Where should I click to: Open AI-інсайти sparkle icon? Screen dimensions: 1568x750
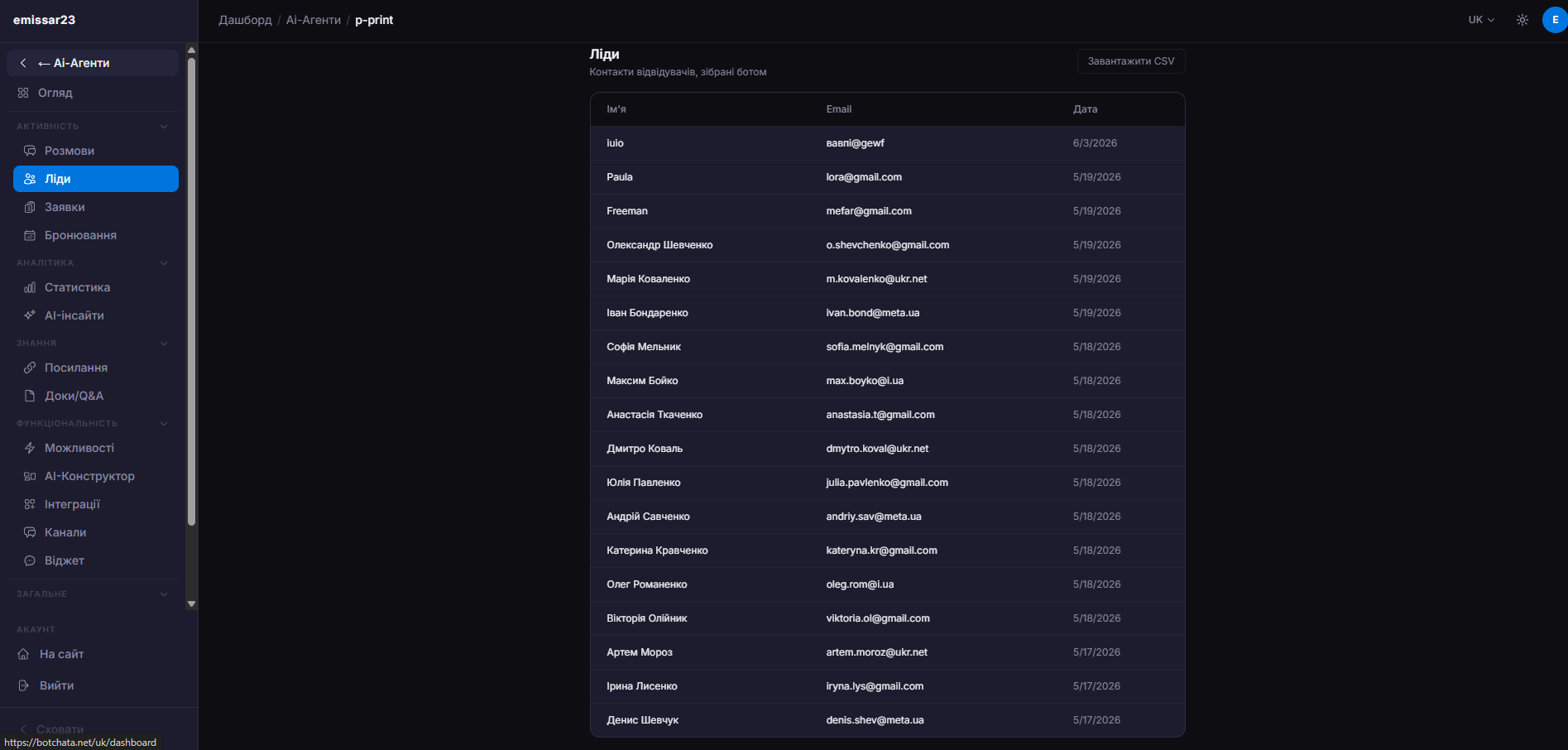coord(30,315)
